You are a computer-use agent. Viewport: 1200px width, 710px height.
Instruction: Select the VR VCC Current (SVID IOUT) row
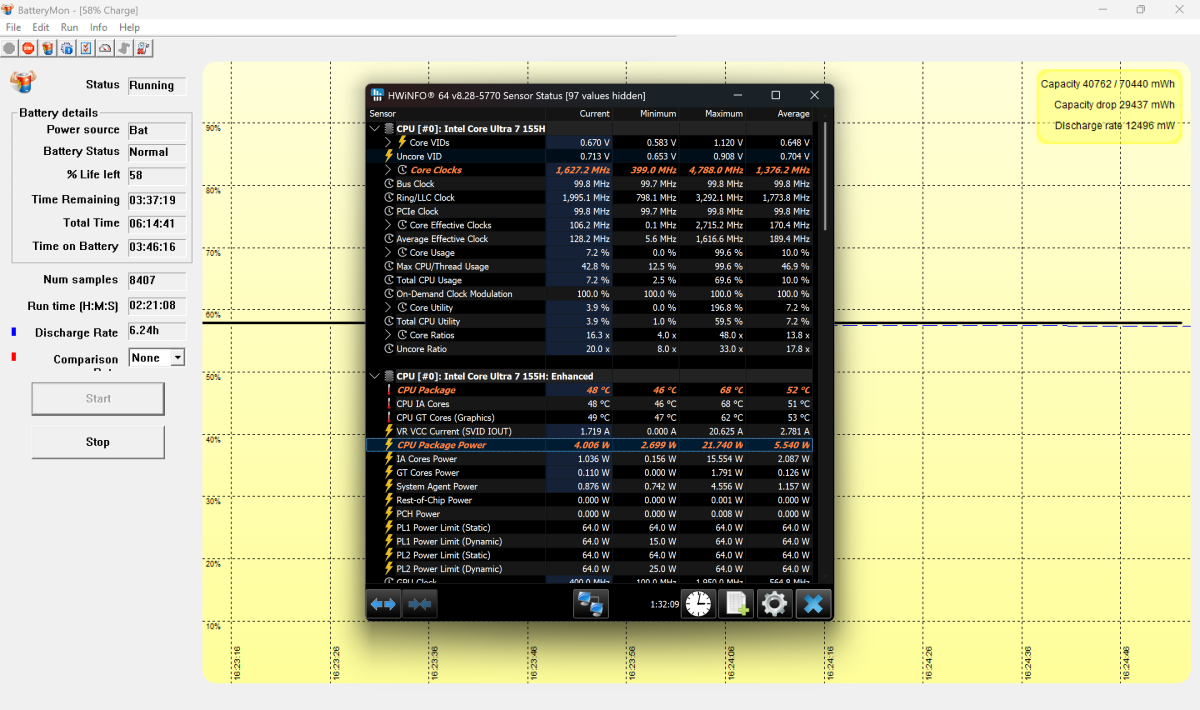pos(590,431)
